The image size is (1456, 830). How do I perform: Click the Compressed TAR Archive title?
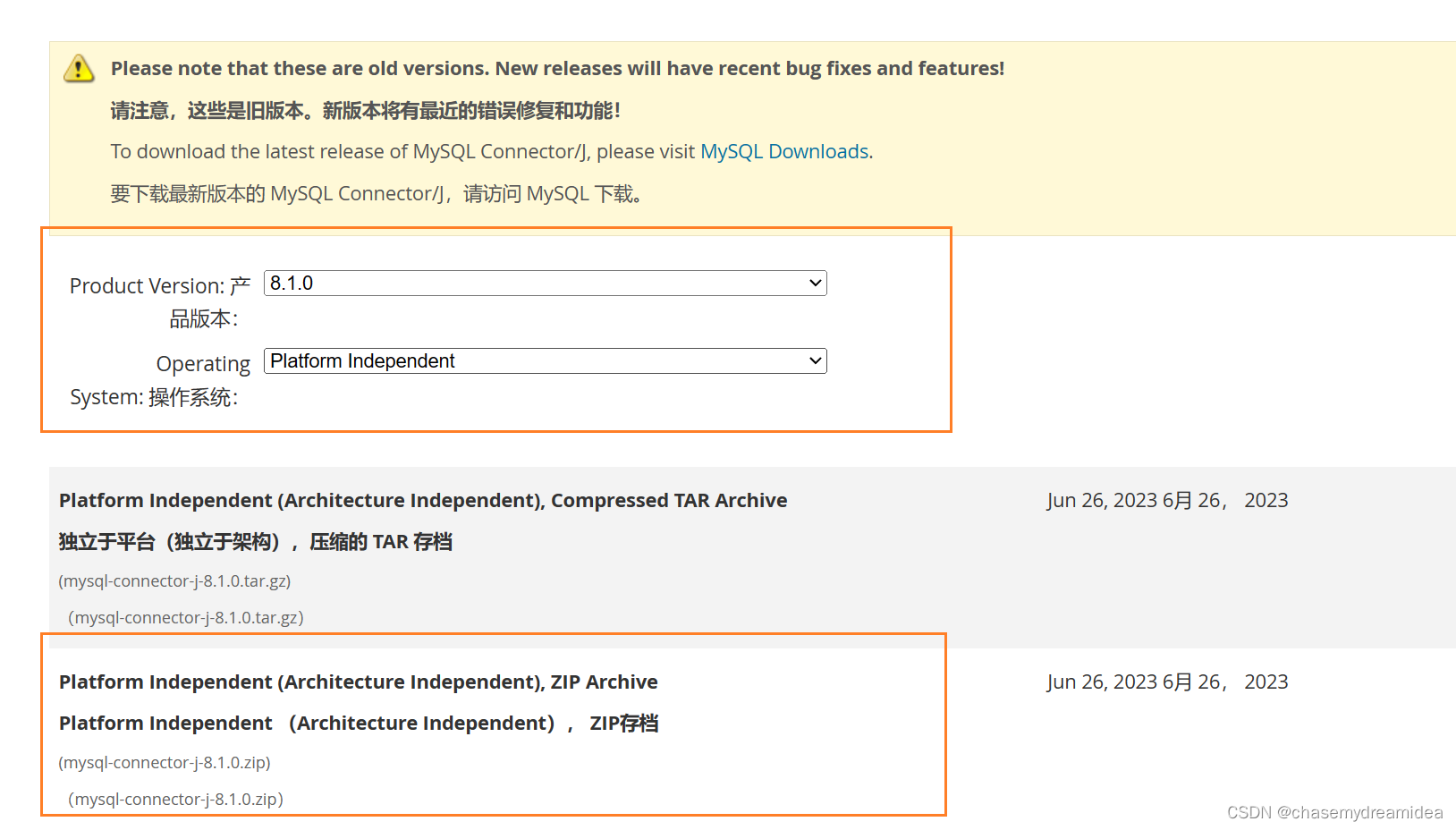tap(423, 501)
